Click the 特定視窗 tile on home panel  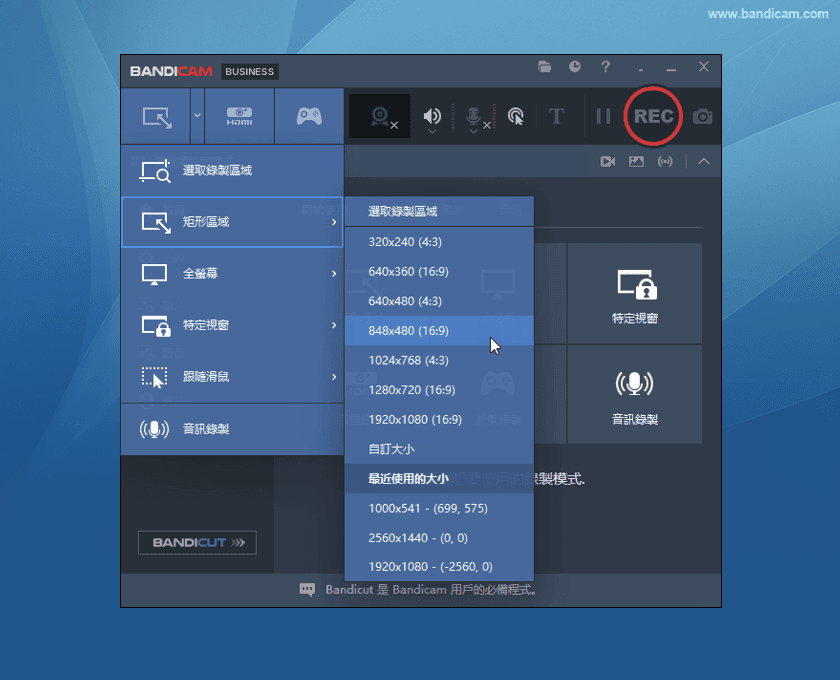(x=635, y=293)
